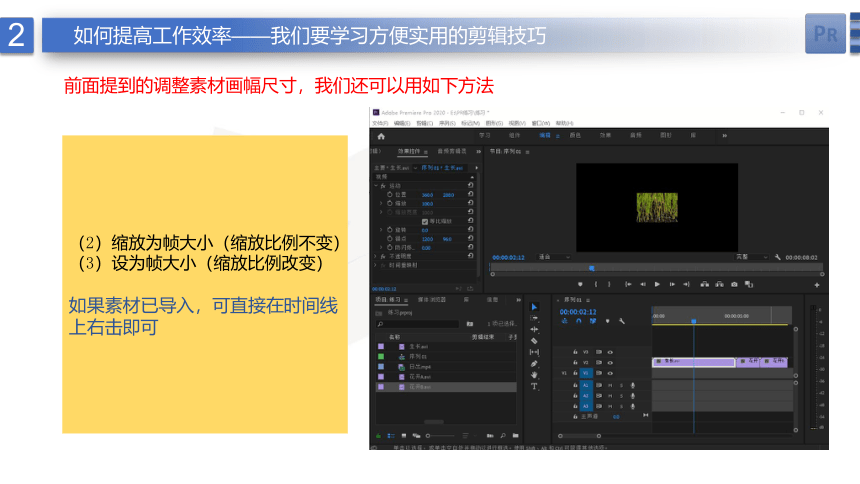This screenshot has height=484, width=860.
Task: Click the Mark Out bracket button
Action: [609, 284]
